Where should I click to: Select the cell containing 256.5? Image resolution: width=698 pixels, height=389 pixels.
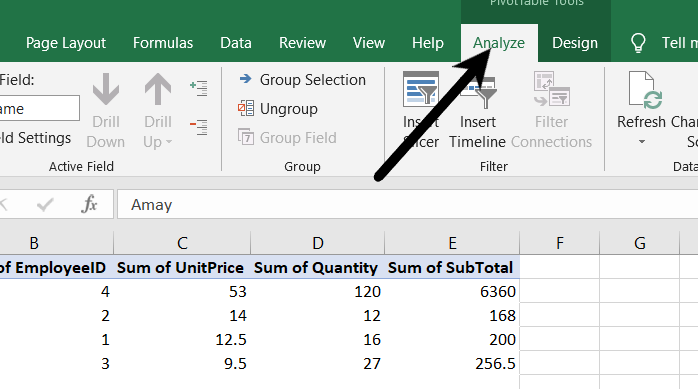pos(452,364)
